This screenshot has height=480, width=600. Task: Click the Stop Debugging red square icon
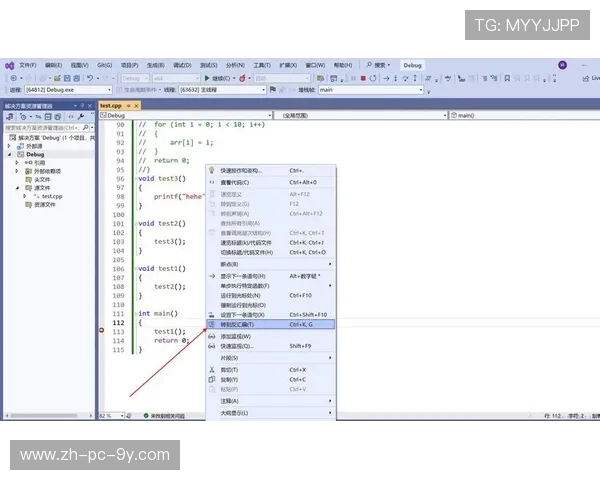pos(363,78)
